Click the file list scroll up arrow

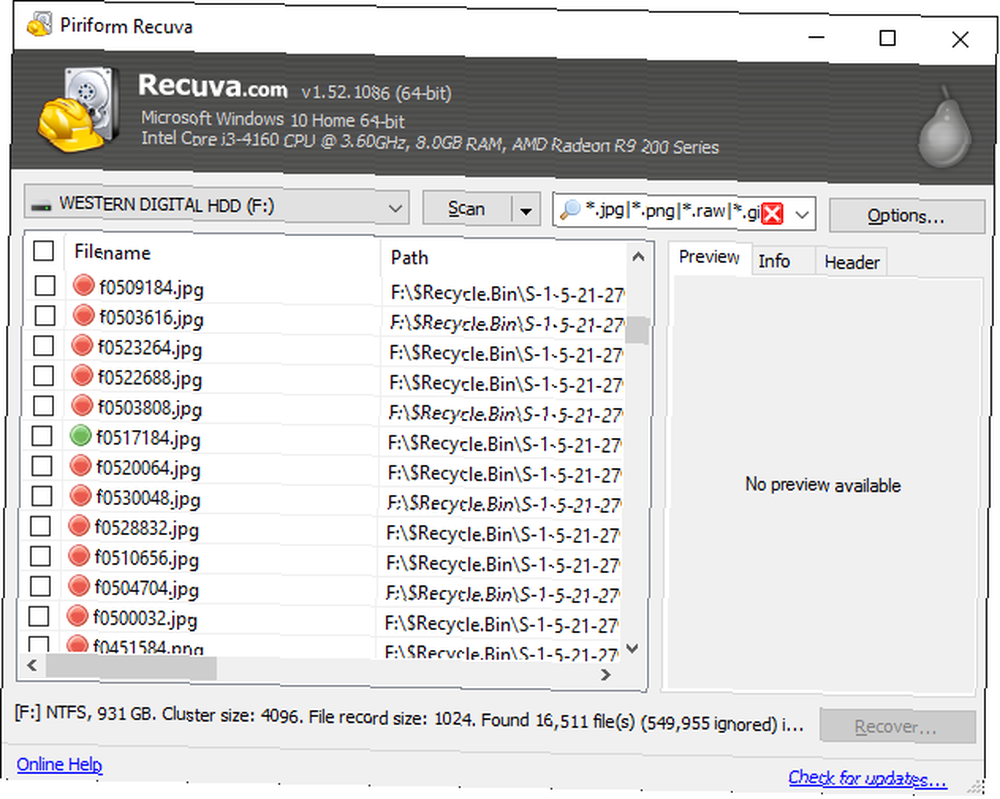pos(638,257)
